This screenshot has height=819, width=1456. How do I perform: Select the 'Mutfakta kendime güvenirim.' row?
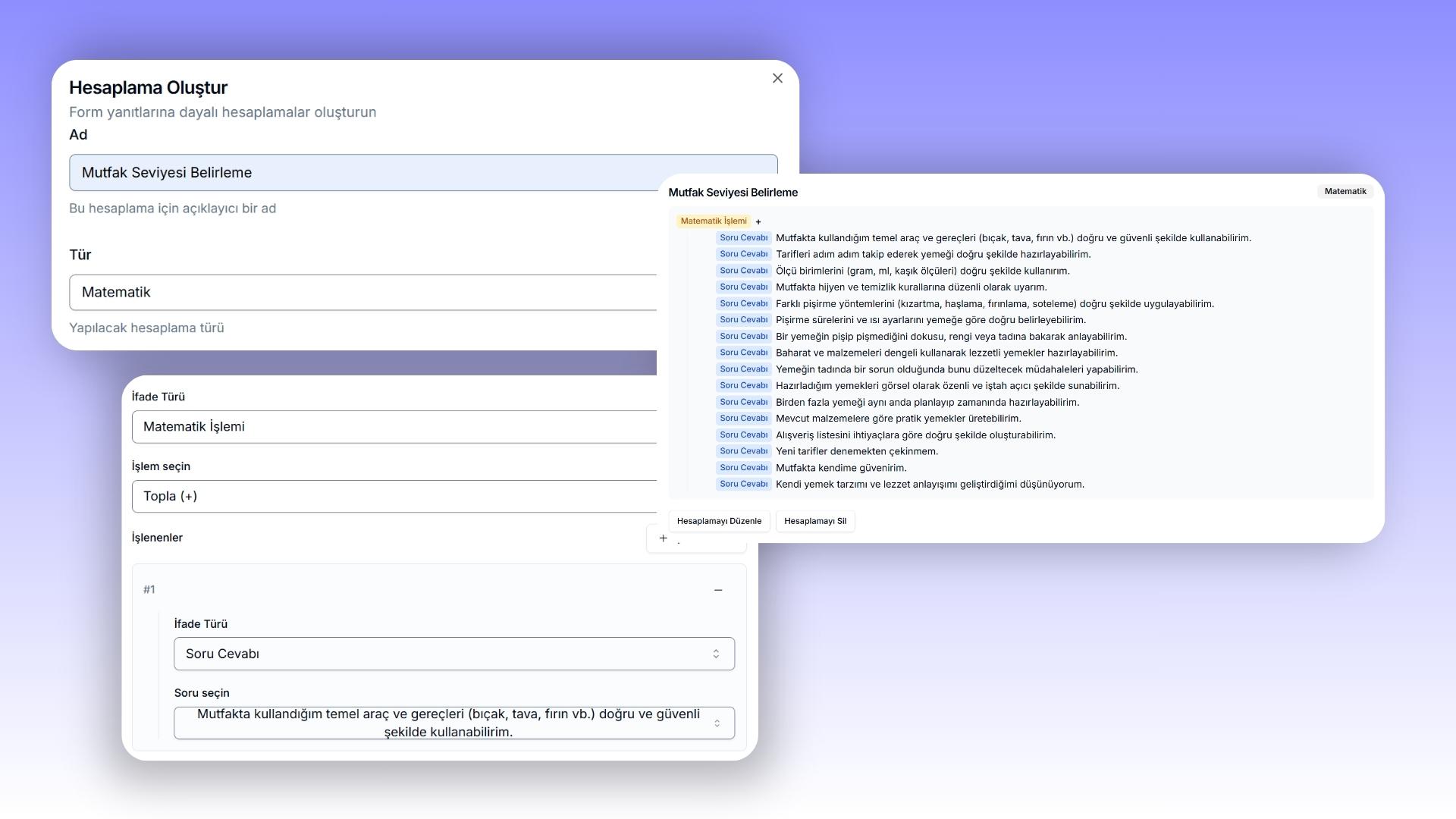840,468
